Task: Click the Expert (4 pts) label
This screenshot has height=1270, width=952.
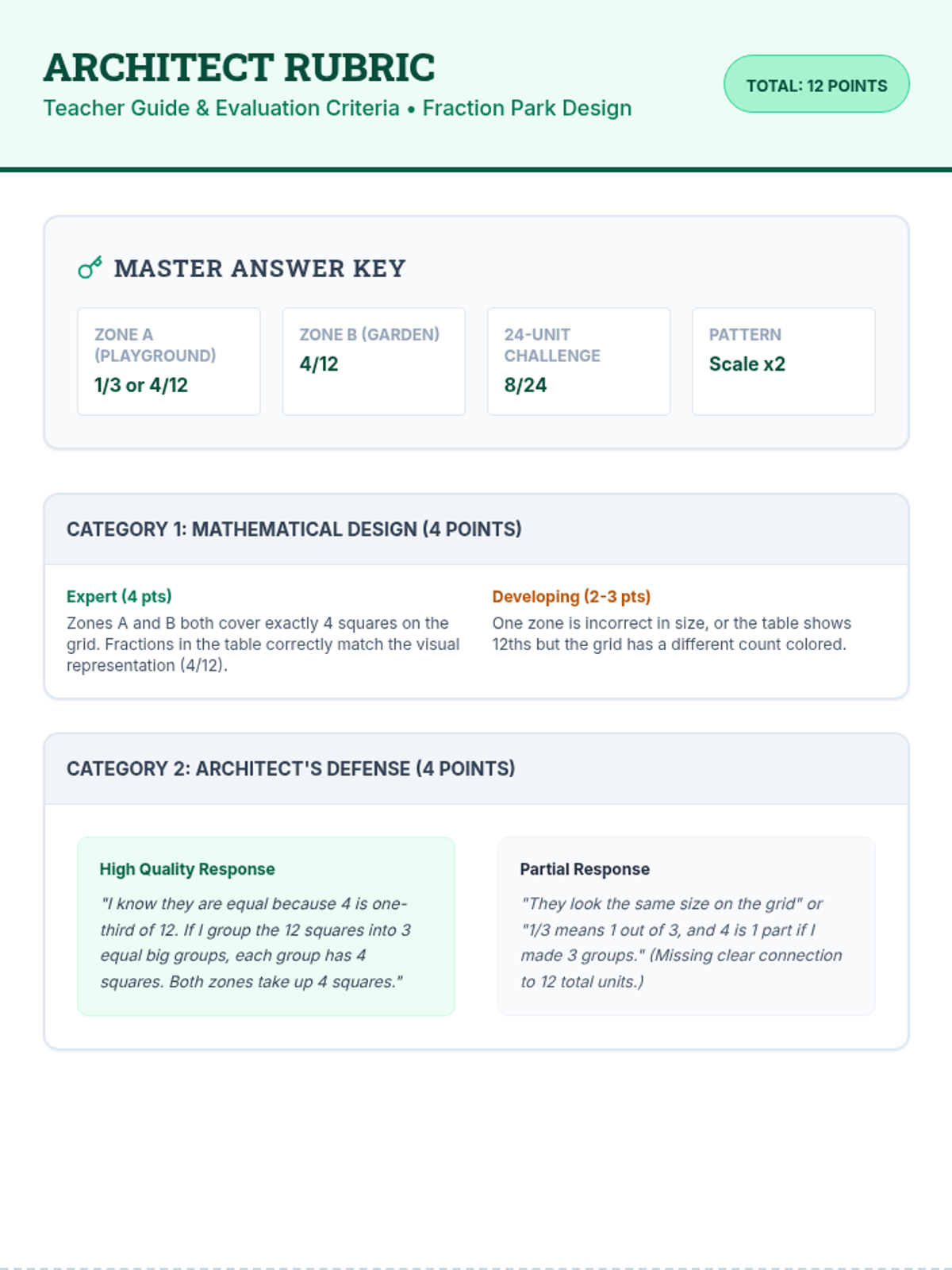Action: (x=119, y=596)
